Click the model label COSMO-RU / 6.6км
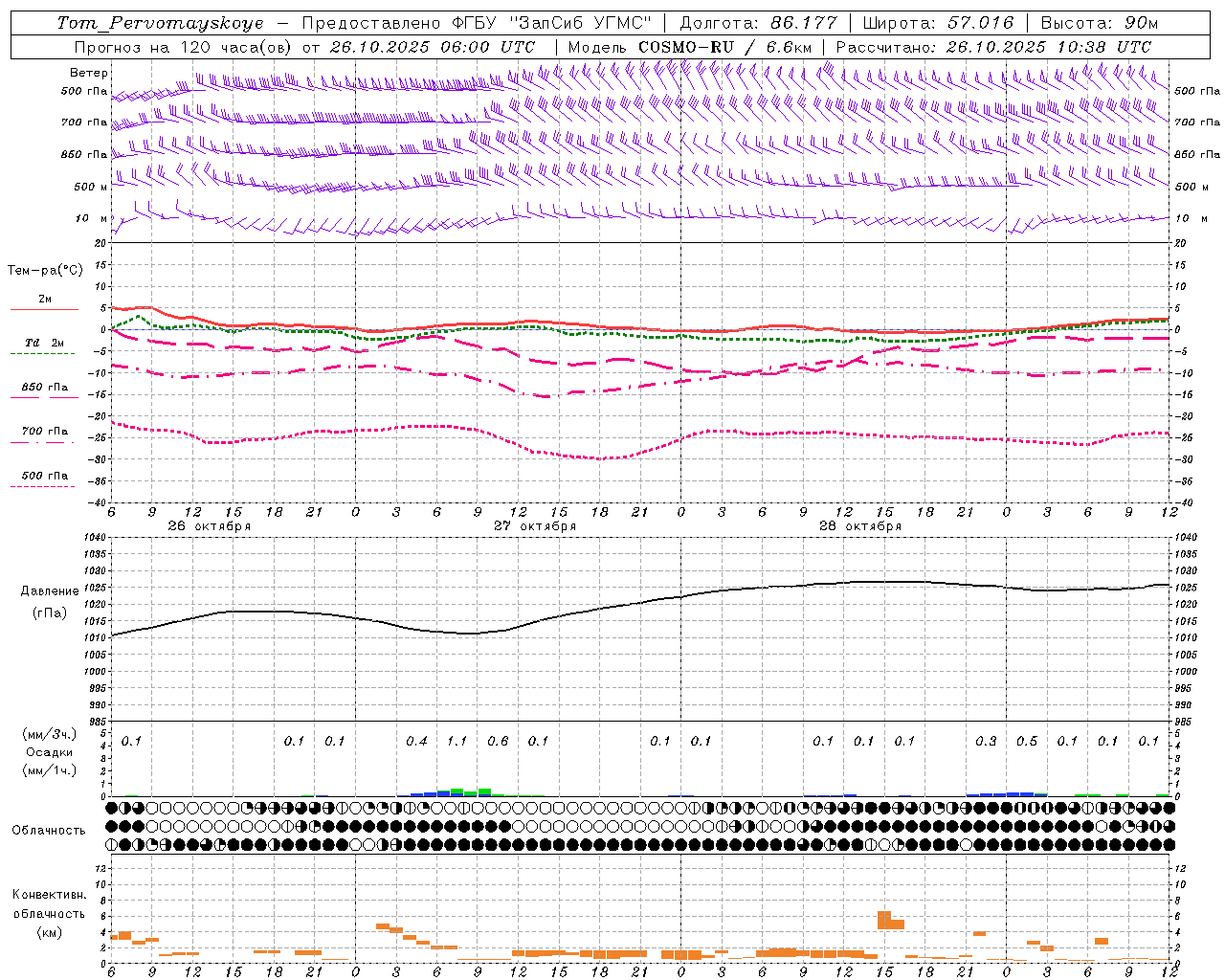Screen dimensions: 1225x980 [724, 47]
